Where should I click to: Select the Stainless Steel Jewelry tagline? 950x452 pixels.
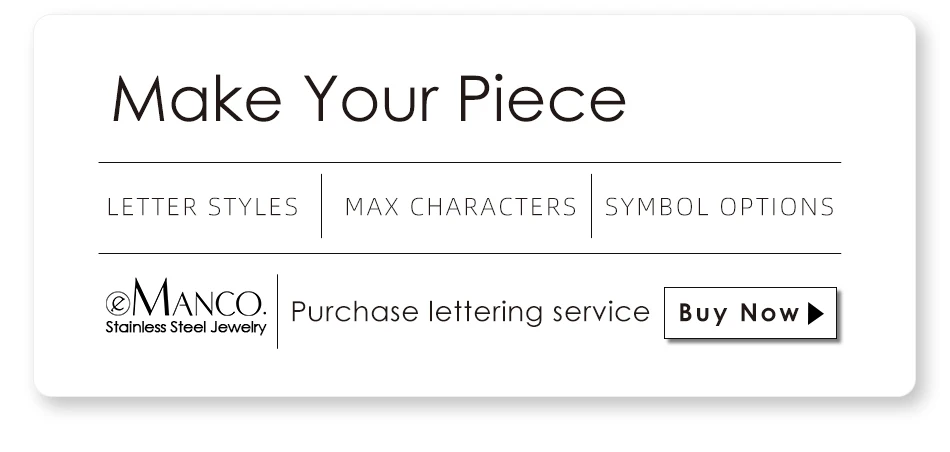point(186,328)
